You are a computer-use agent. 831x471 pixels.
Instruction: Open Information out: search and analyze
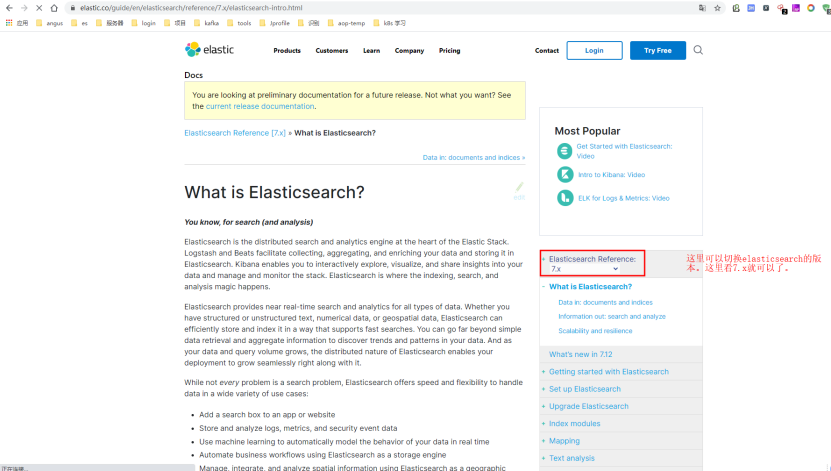pos(612,317)
